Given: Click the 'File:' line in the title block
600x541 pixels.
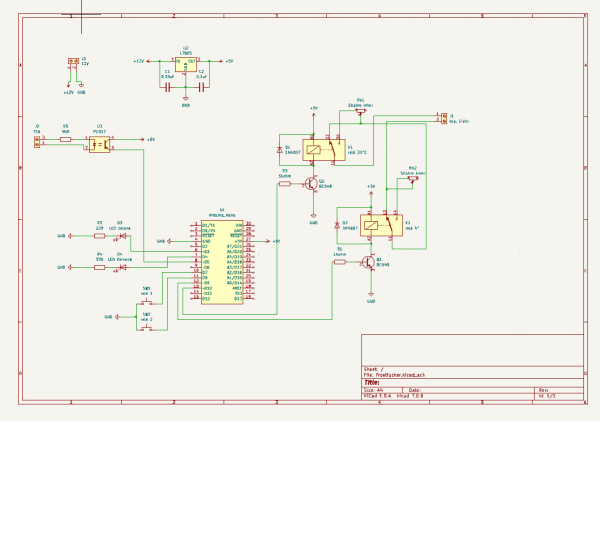Looking at the screenshot, I should point(394,375).
